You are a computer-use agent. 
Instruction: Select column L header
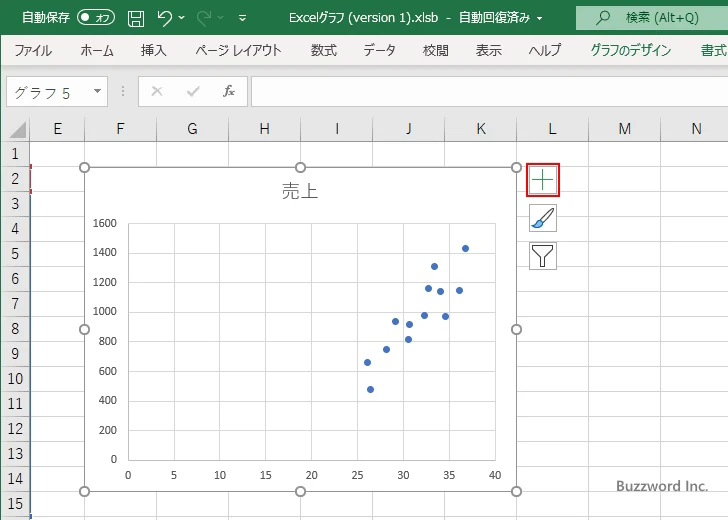552,129
